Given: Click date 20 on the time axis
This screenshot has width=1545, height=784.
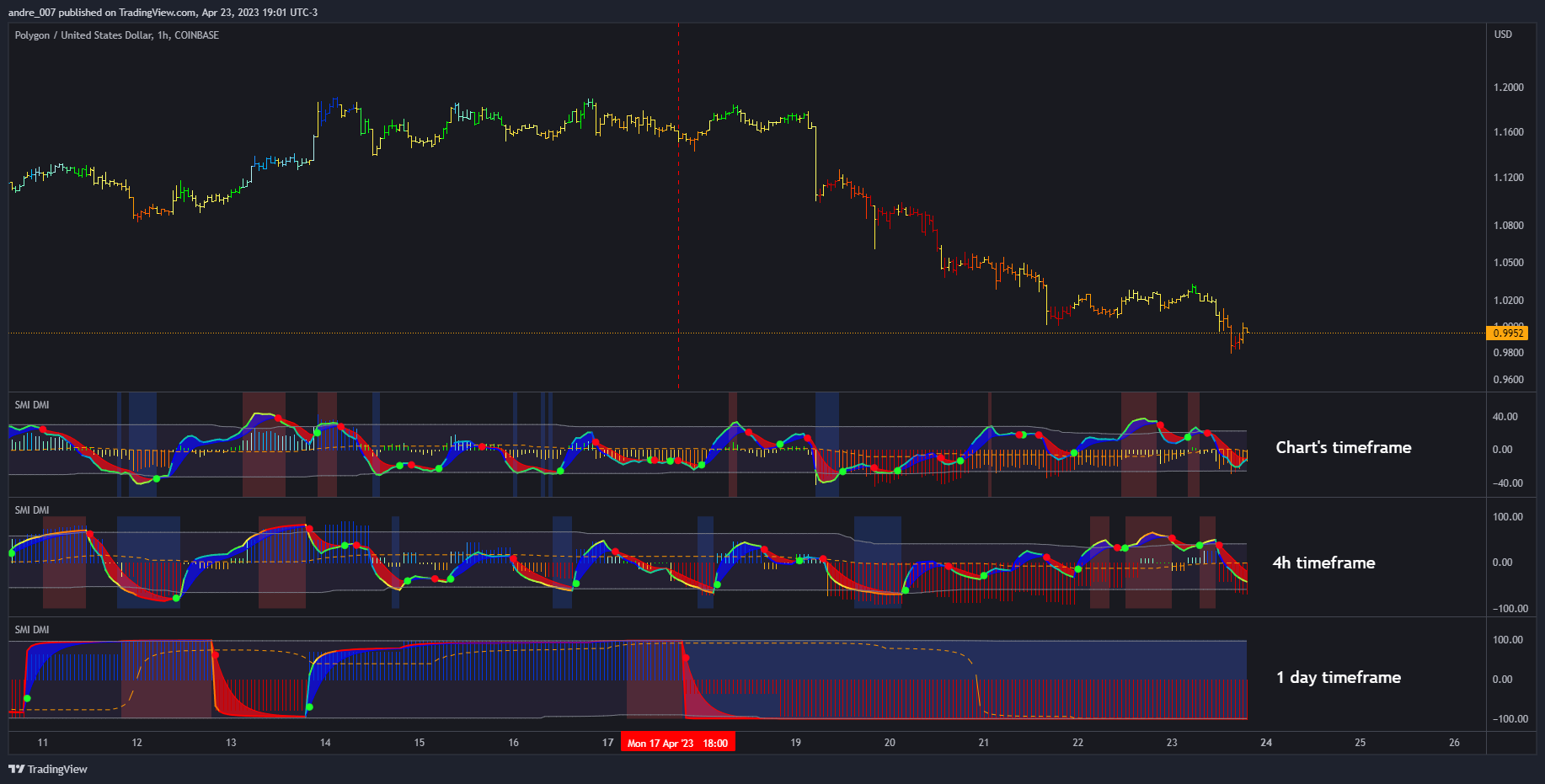Looking at the screenshot, I should [x=890, y=743].
